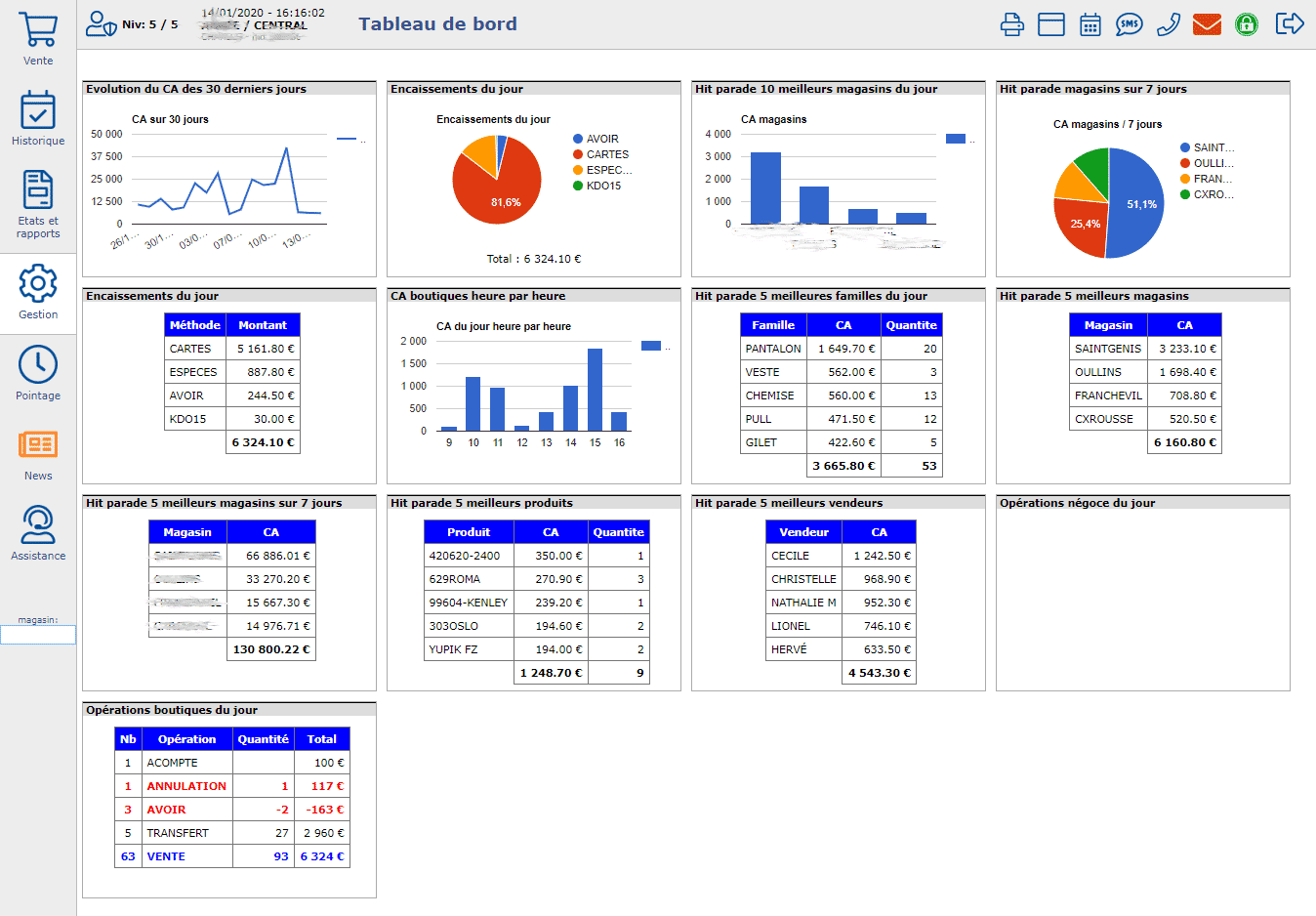Click the green padlock icon
This screenshot has width=1316, height=916.
tap(1247, 24)
